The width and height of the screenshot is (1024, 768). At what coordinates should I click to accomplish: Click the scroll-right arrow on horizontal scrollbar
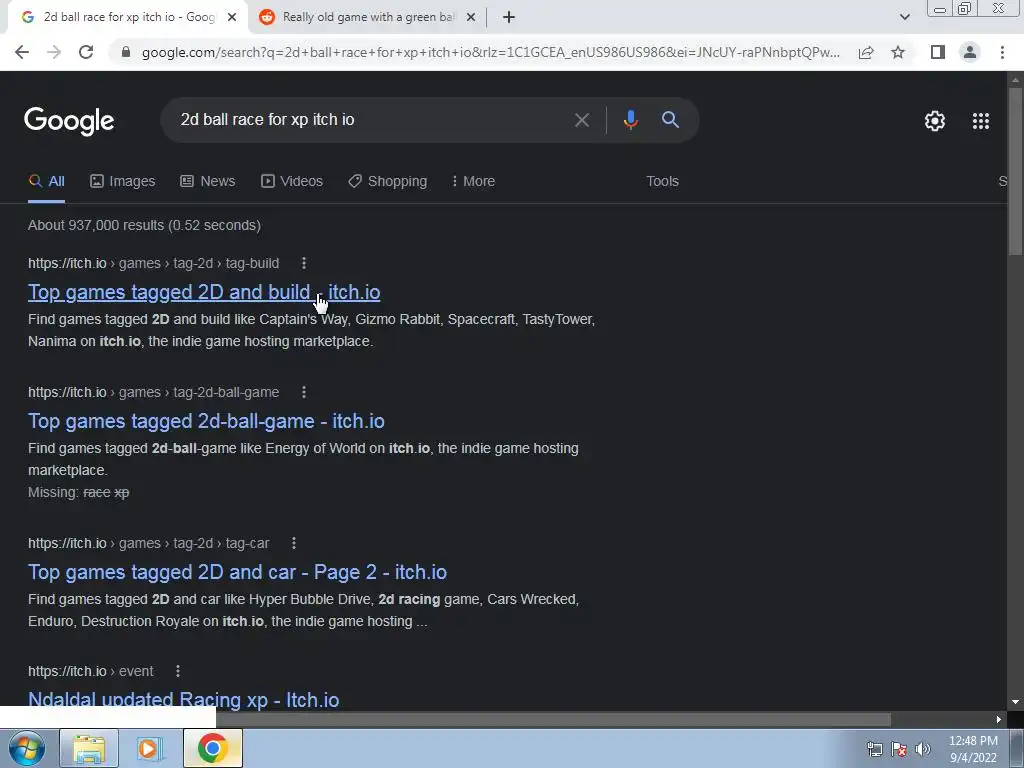[x=999, y=720]
